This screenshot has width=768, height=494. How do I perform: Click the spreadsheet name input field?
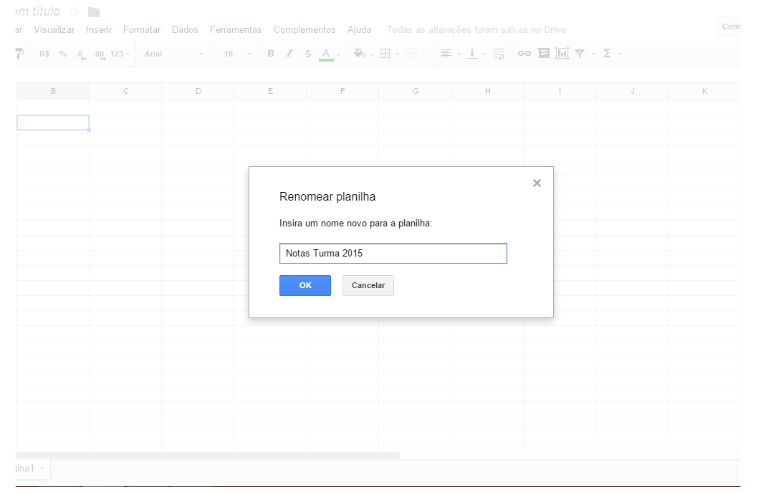[393, 254]
